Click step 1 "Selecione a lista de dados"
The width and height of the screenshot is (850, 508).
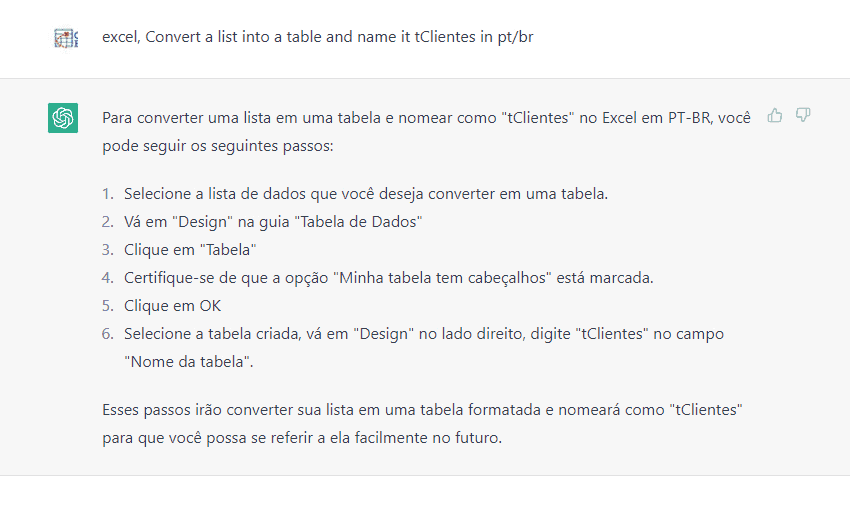click(x=366, y=194)
